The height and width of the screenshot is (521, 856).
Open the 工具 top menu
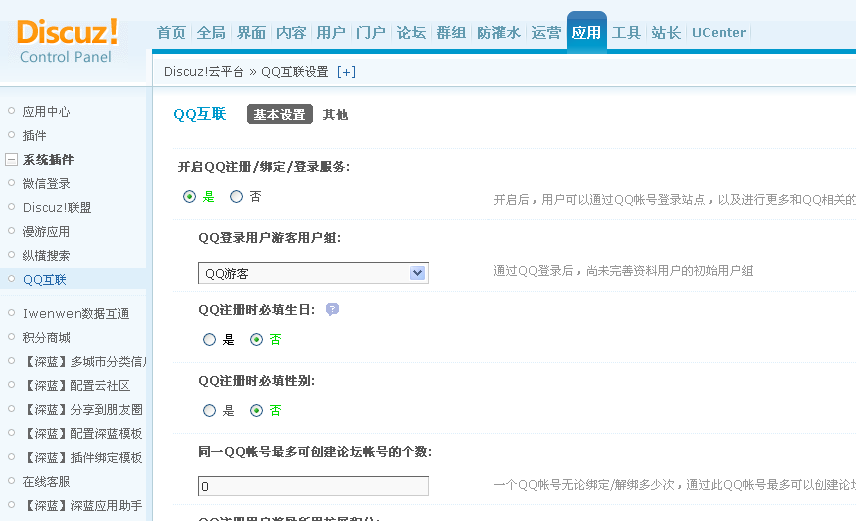coord(626,33)
